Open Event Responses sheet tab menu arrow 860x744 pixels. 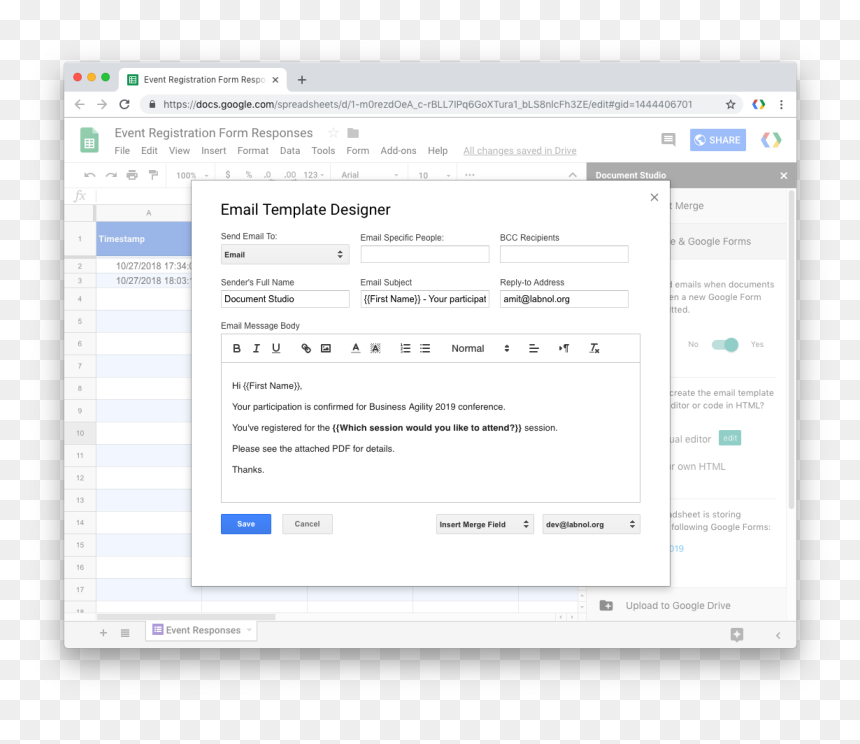[249, 630]
